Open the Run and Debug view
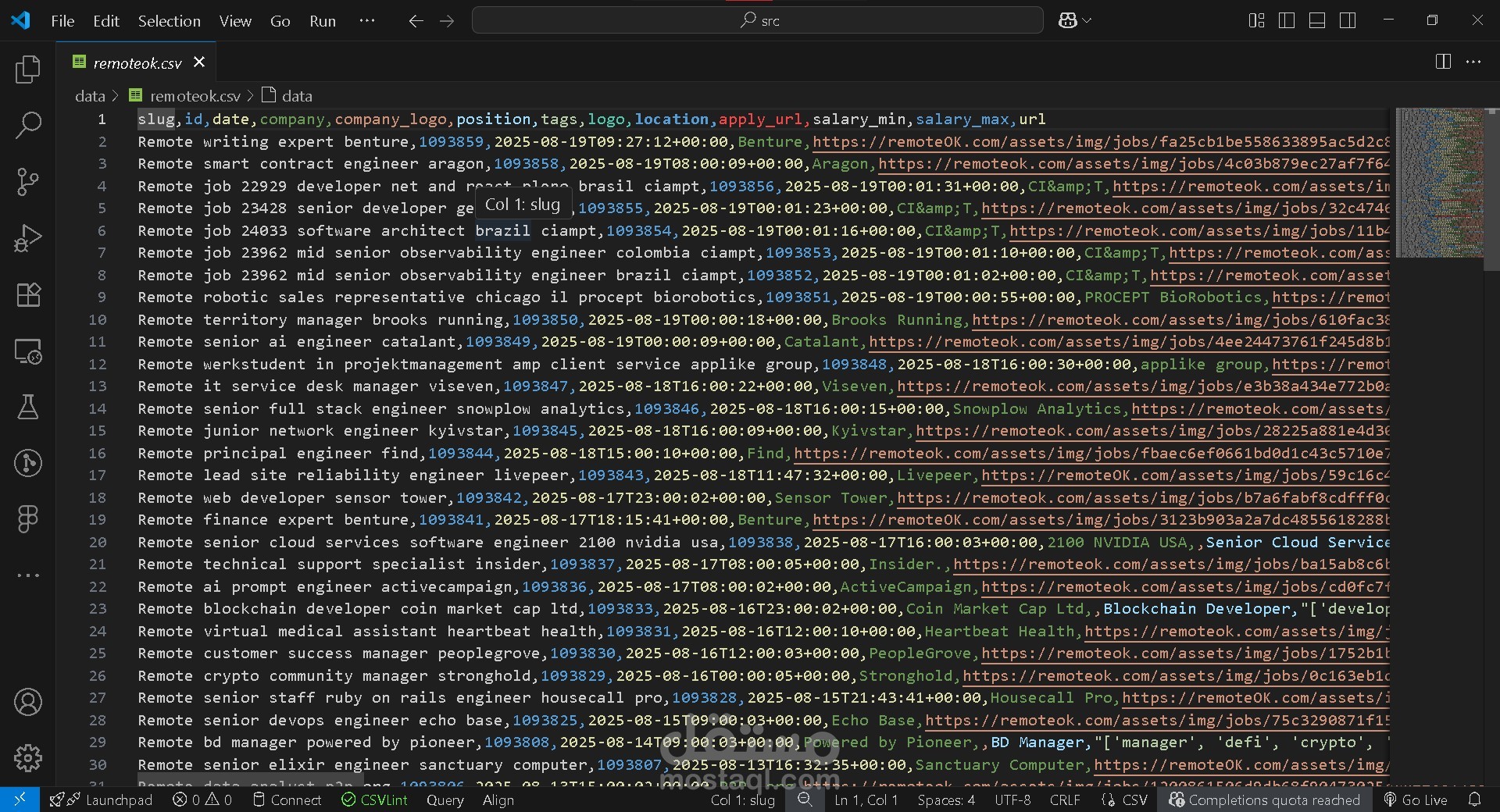The image size is (1500, 812). pos(28,238)
